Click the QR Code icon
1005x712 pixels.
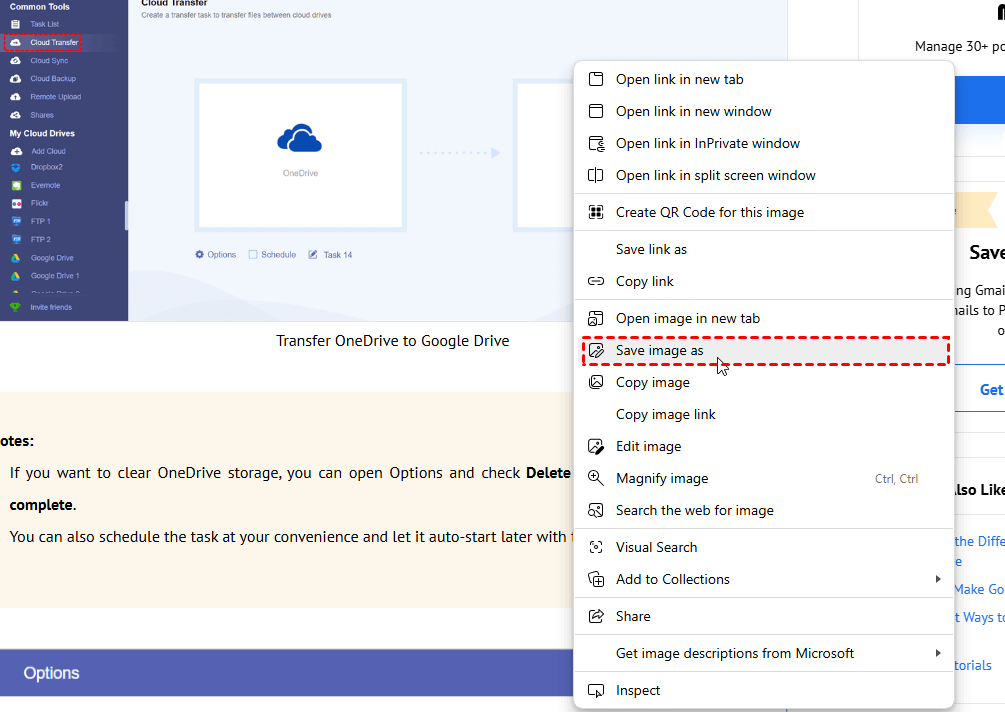coord(595,212)
